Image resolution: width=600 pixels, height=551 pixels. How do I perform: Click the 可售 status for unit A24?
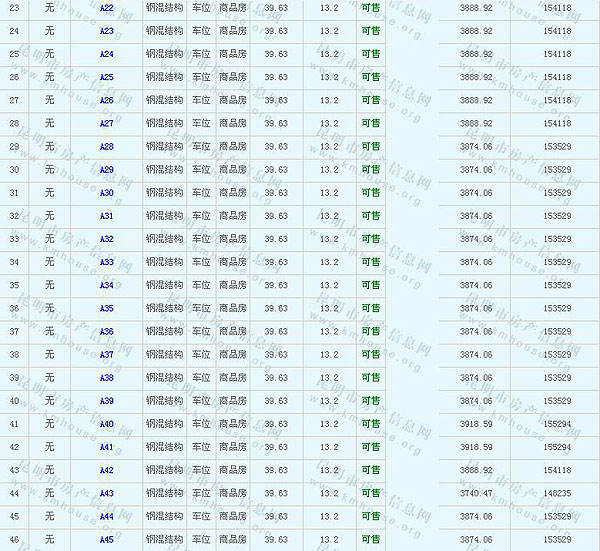tap(370, 54)
